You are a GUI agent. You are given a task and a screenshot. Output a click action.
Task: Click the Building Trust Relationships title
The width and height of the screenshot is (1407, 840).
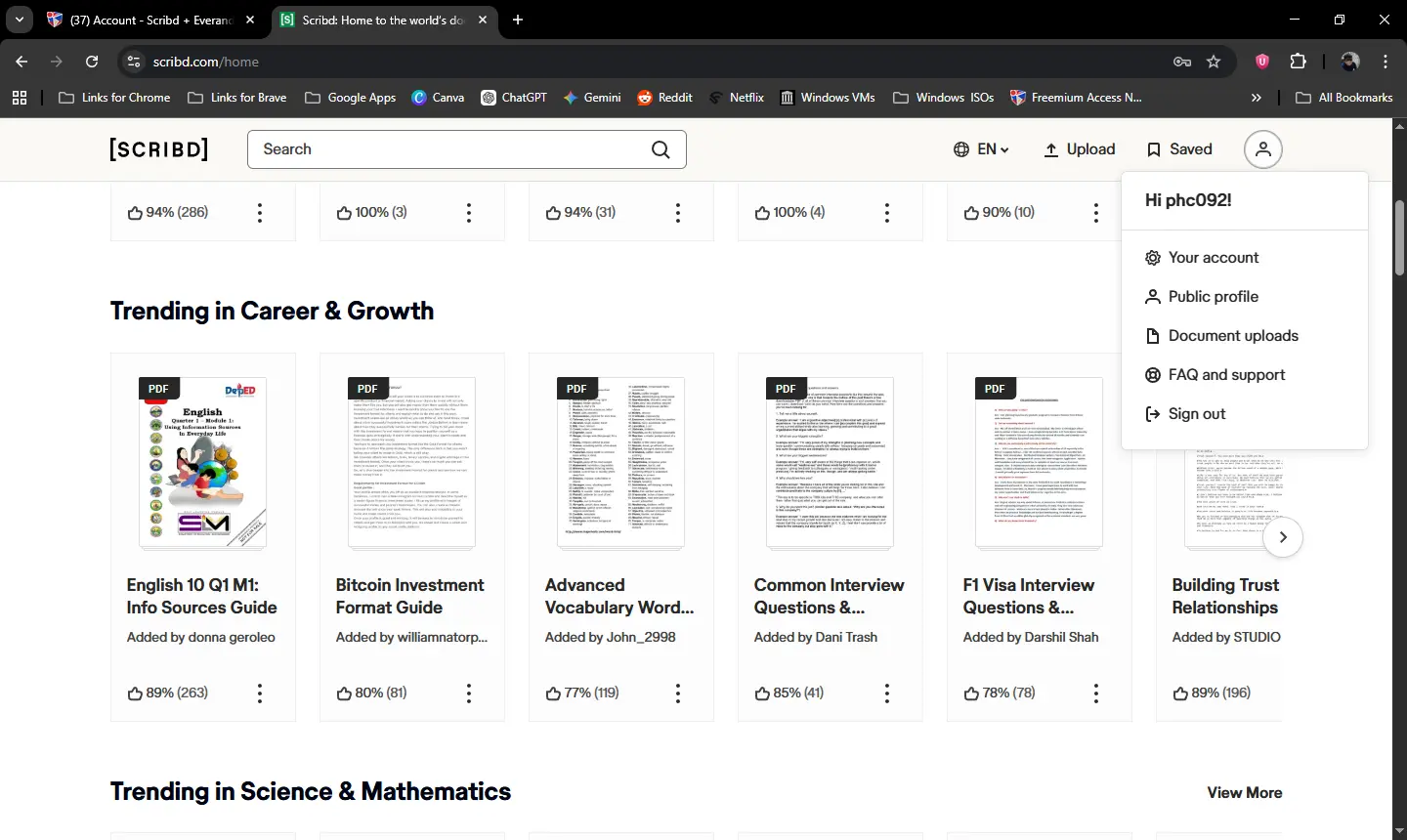tap(1226, 597)
